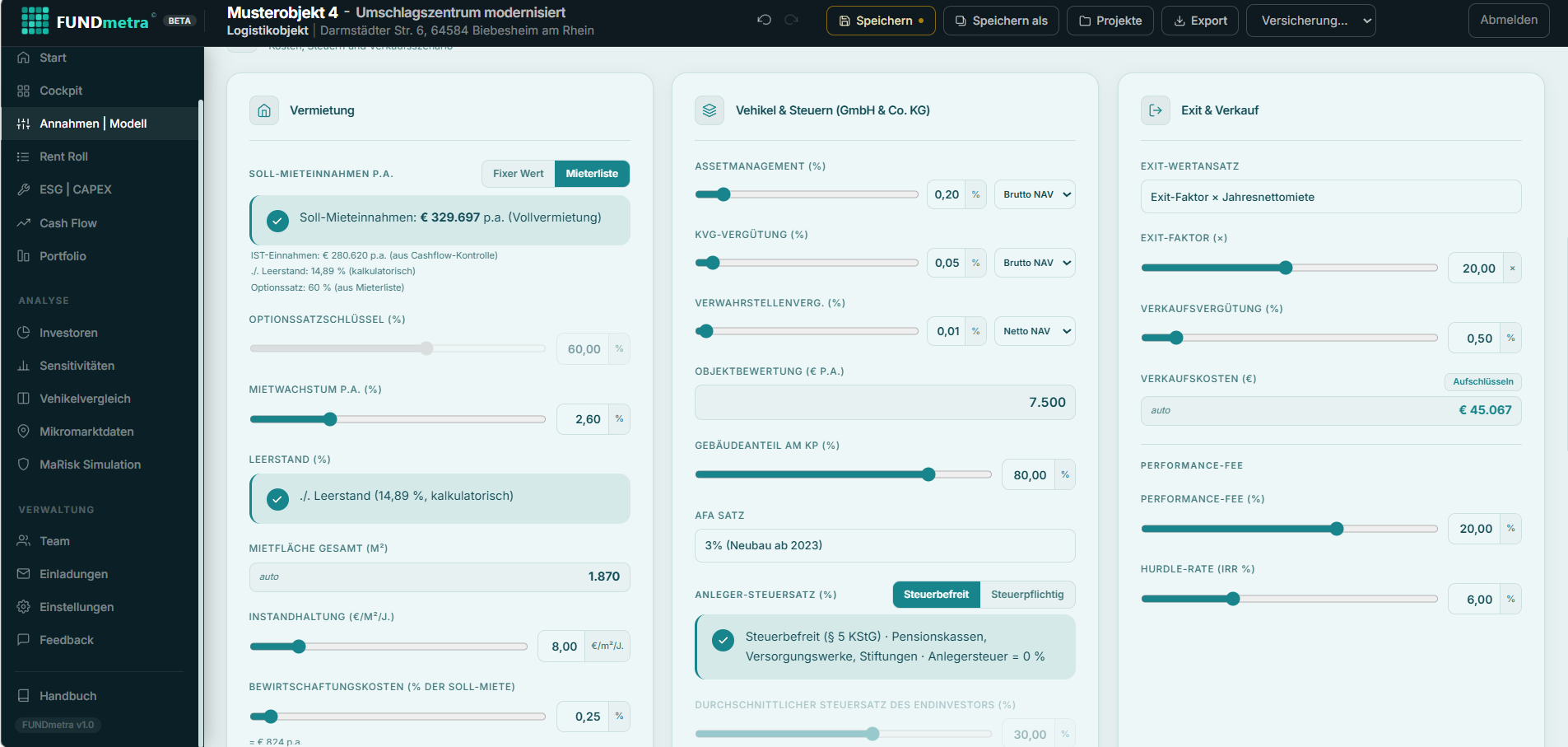Click the Objektbewertung input field
The image size is (1568, 747).
pyautogui.click(x=885, y=403)
